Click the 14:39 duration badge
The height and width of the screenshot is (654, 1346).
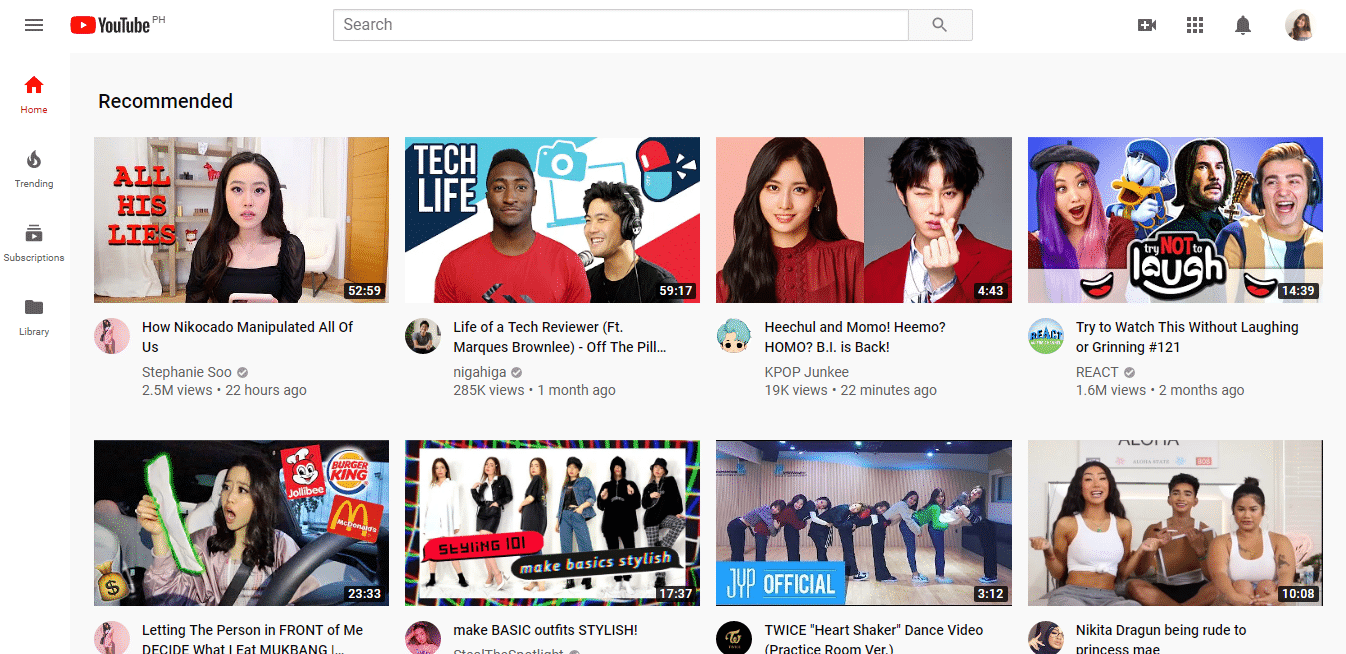[x=1298, y=291]
